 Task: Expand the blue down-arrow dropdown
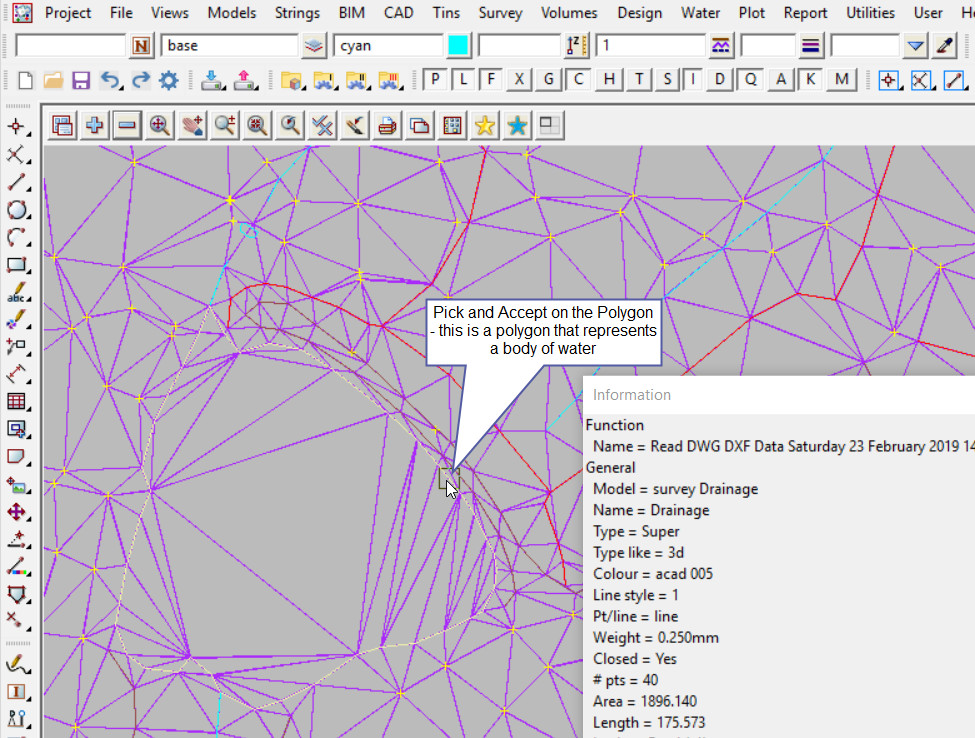tap(915, 46)
